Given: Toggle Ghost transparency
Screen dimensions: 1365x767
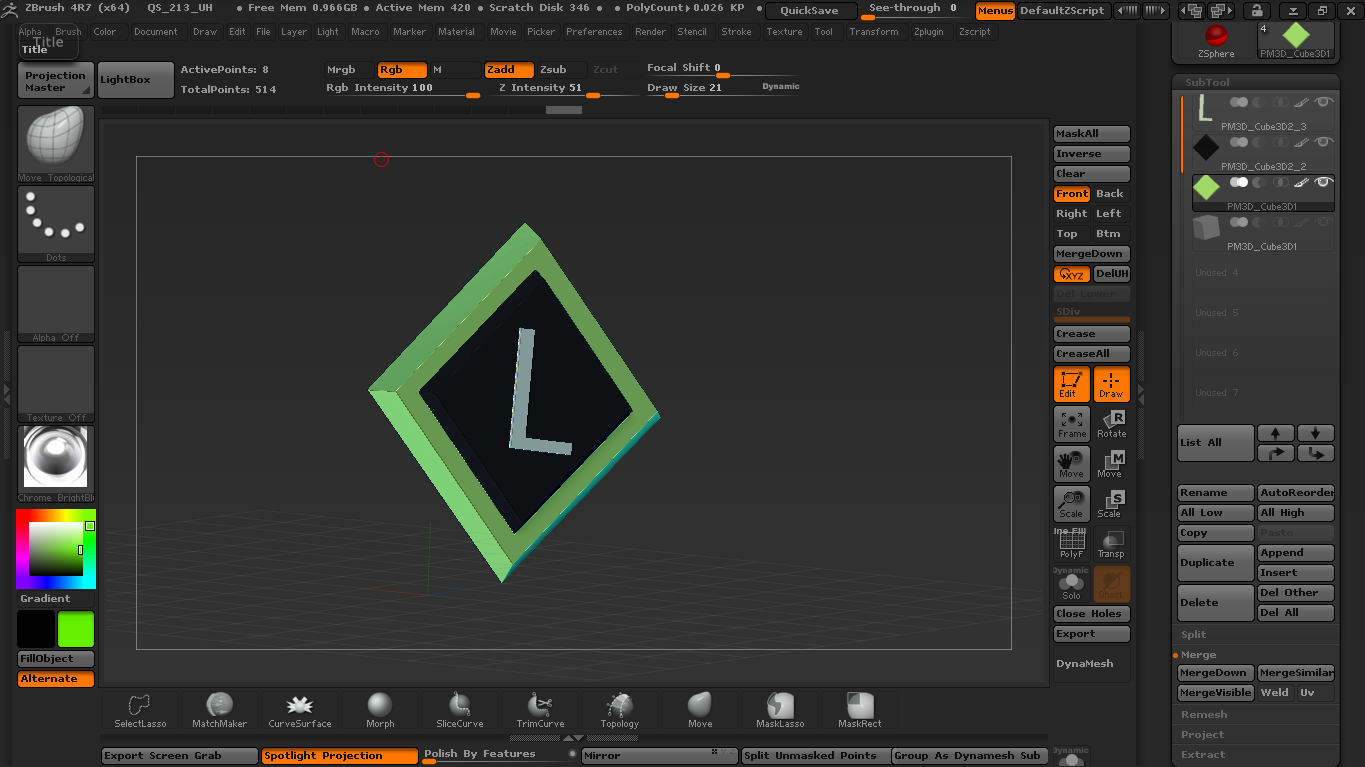Looking at the screenshot, I should click(1111, 584).
